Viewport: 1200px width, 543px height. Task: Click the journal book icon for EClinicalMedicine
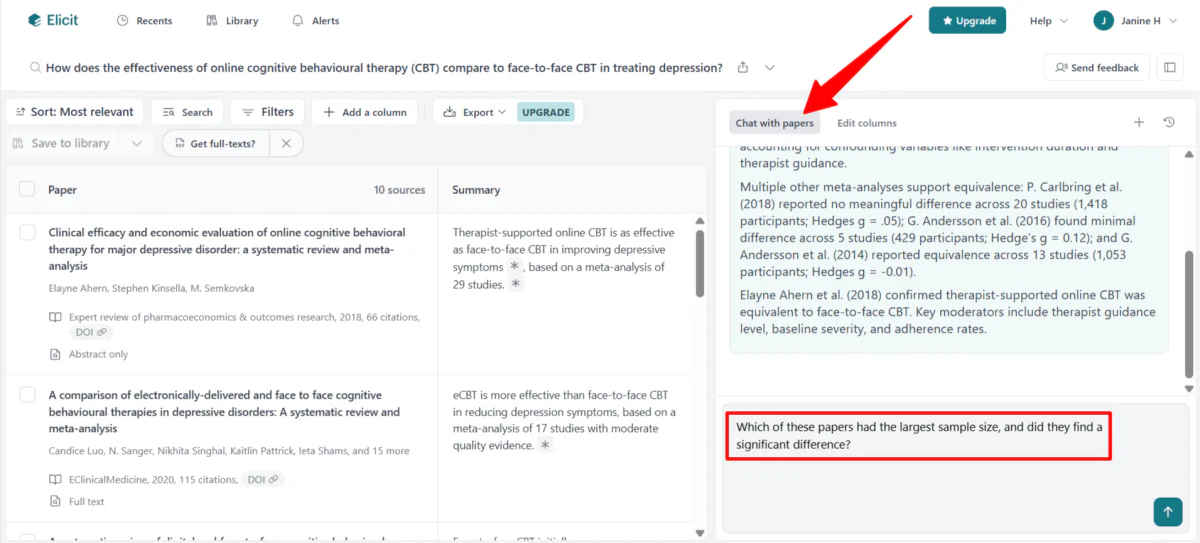(55, 480)
